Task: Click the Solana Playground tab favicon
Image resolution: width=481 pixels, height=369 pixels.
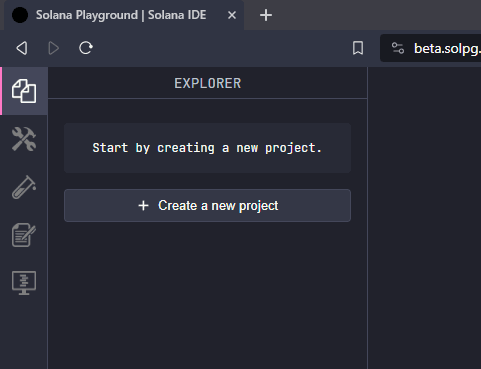Action: click(20, 15)
